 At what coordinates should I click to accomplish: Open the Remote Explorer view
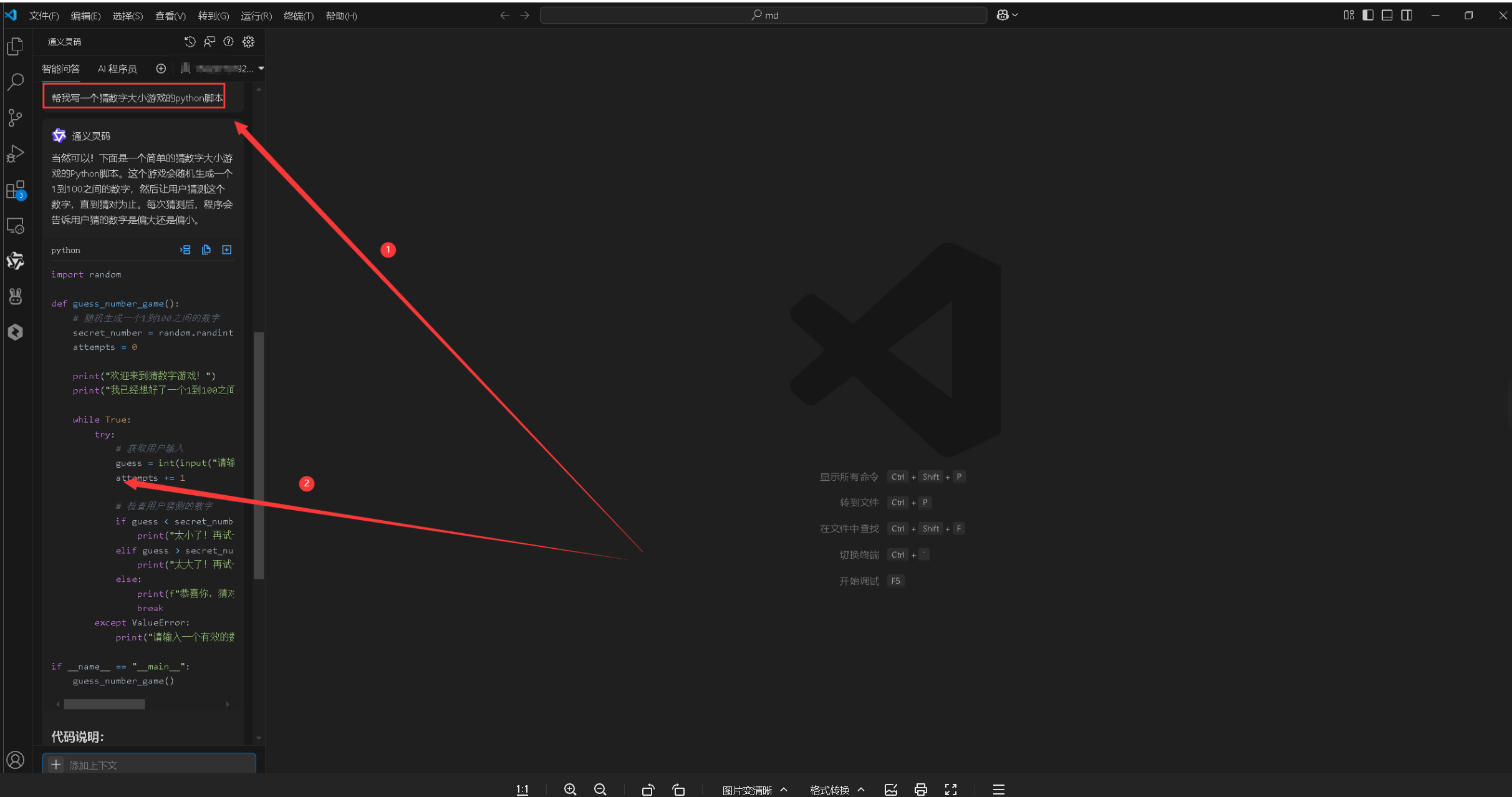[x=16, y=225]
